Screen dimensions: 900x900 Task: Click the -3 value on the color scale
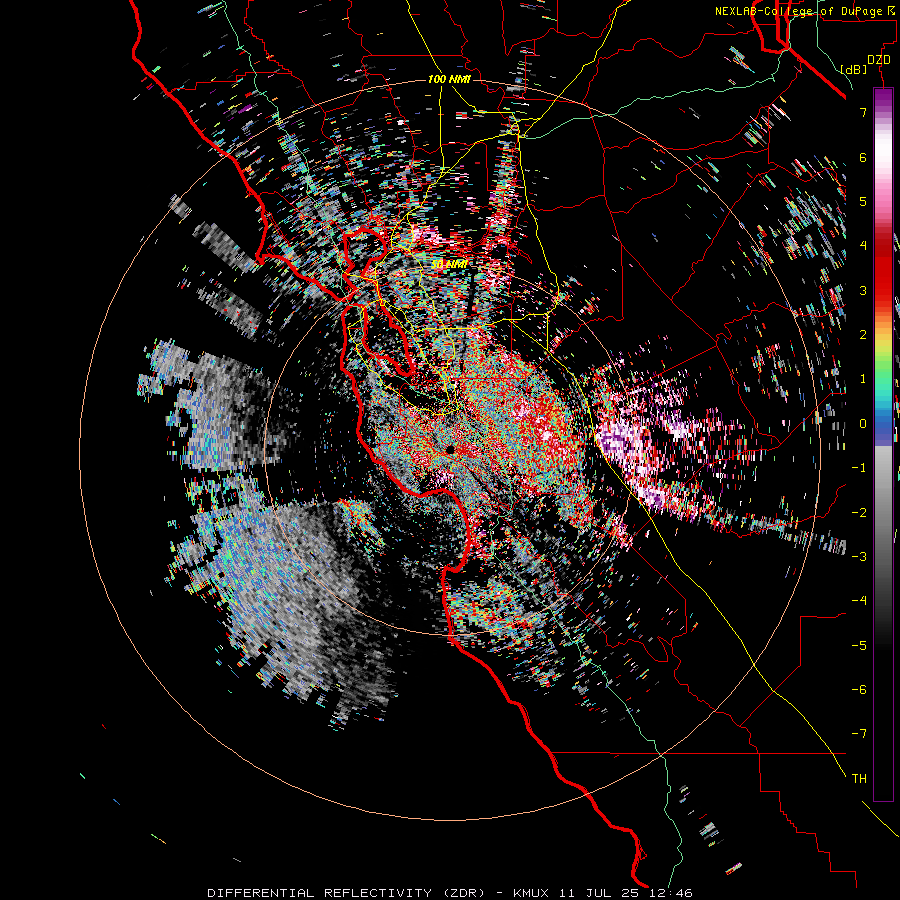[859, 556]
